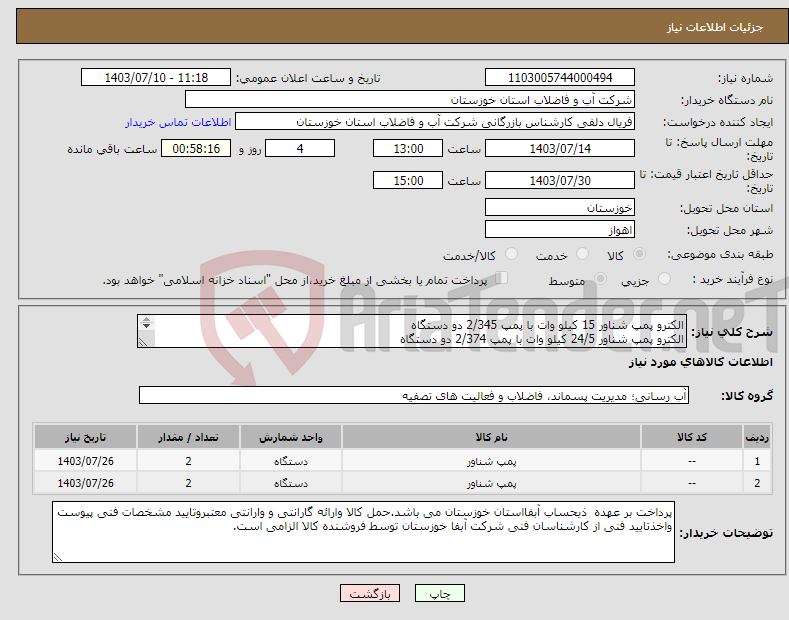This screenshot has height=620, width=789.
Task: Click the need number field 1103005744000494
Action: (560, 78)
